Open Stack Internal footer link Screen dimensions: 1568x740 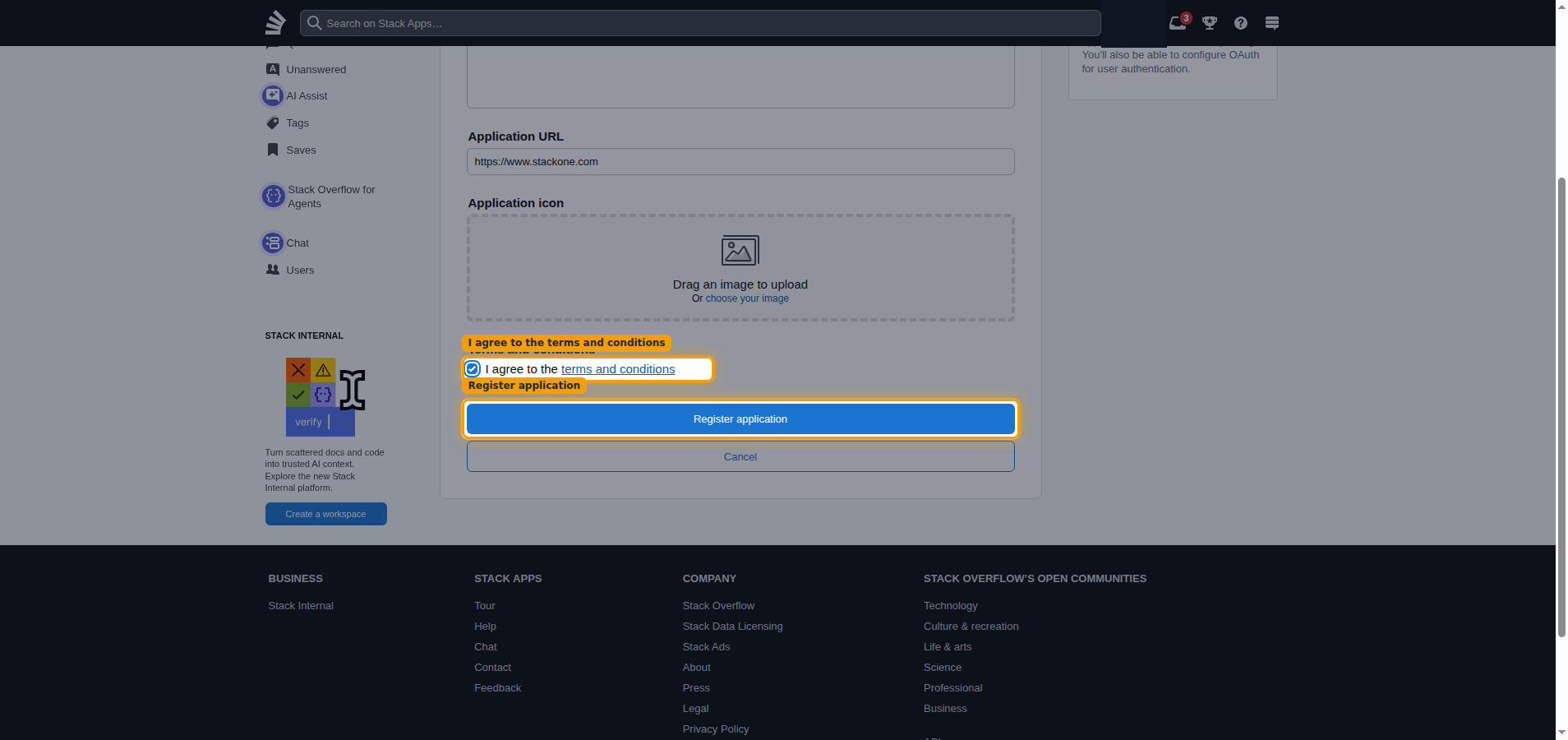tap(301, 606)
